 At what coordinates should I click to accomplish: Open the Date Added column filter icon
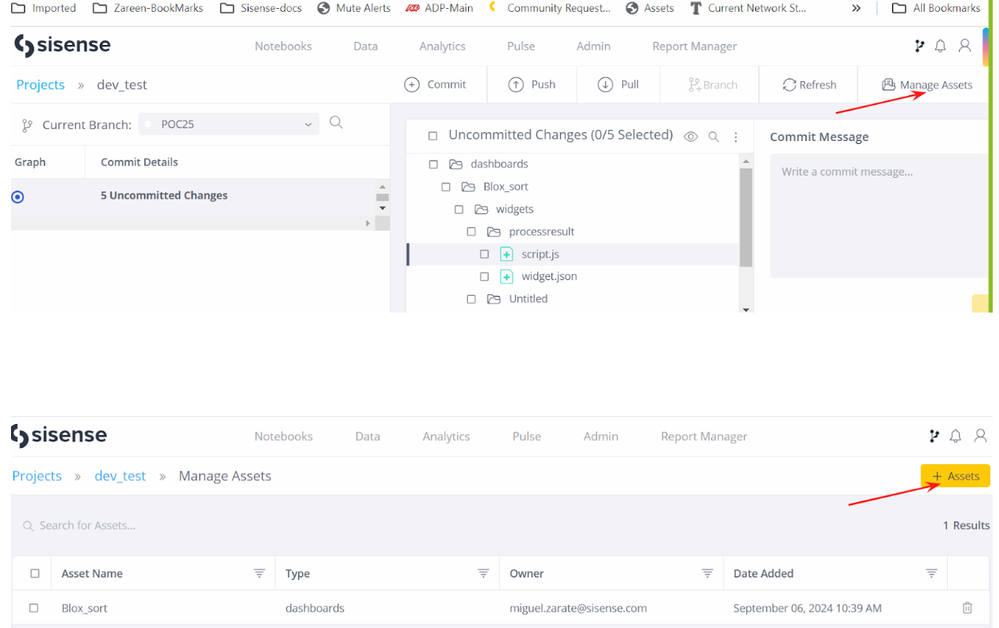click(931, 573)
